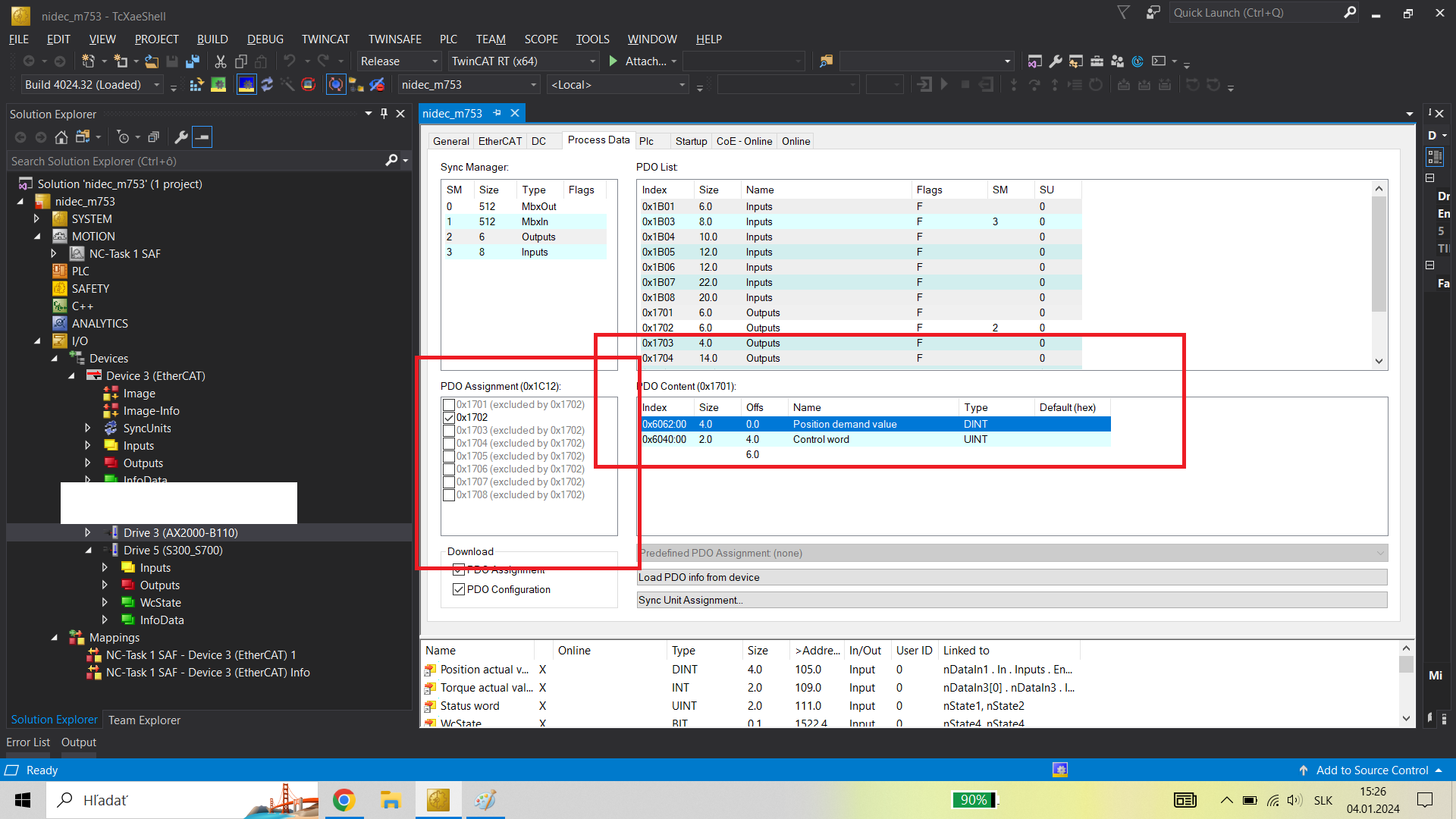The width and height of the screenshot is (1456, 819).
Task: Click the Command Window terminal icon
Action: point(1159,61)
